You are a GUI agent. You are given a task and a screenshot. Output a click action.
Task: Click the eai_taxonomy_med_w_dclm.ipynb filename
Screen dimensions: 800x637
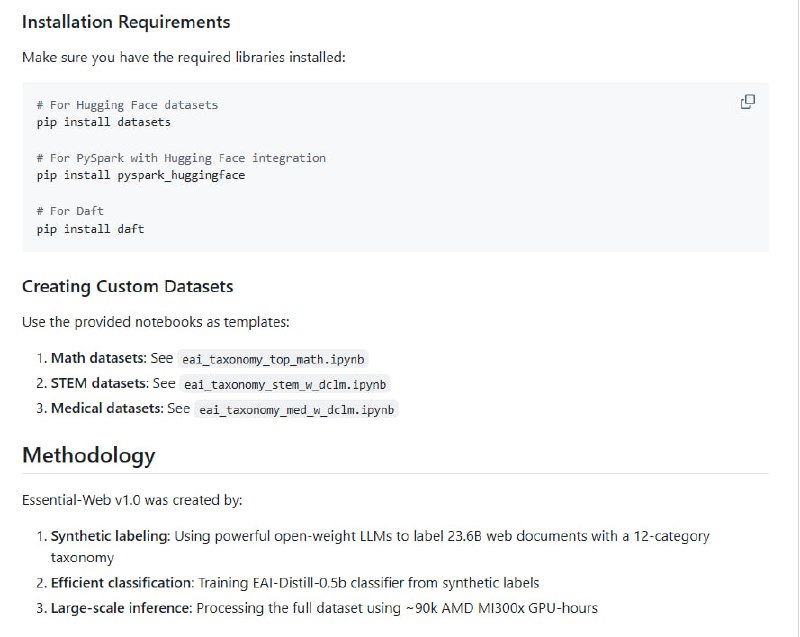click(297, 409)
